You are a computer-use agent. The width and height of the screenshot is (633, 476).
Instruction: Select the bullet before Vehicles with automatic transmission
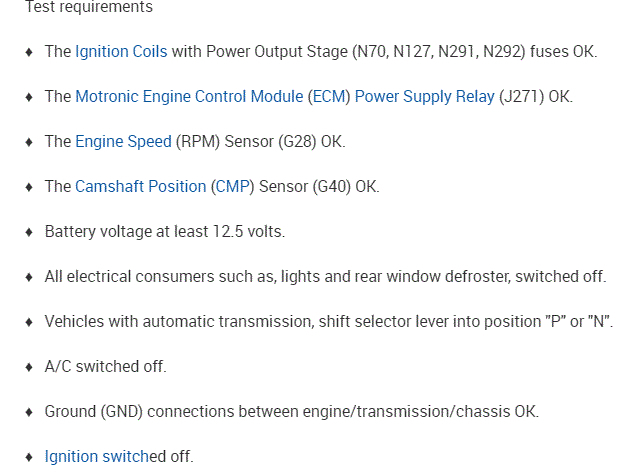pyautogui.click(x=29, y=322)
